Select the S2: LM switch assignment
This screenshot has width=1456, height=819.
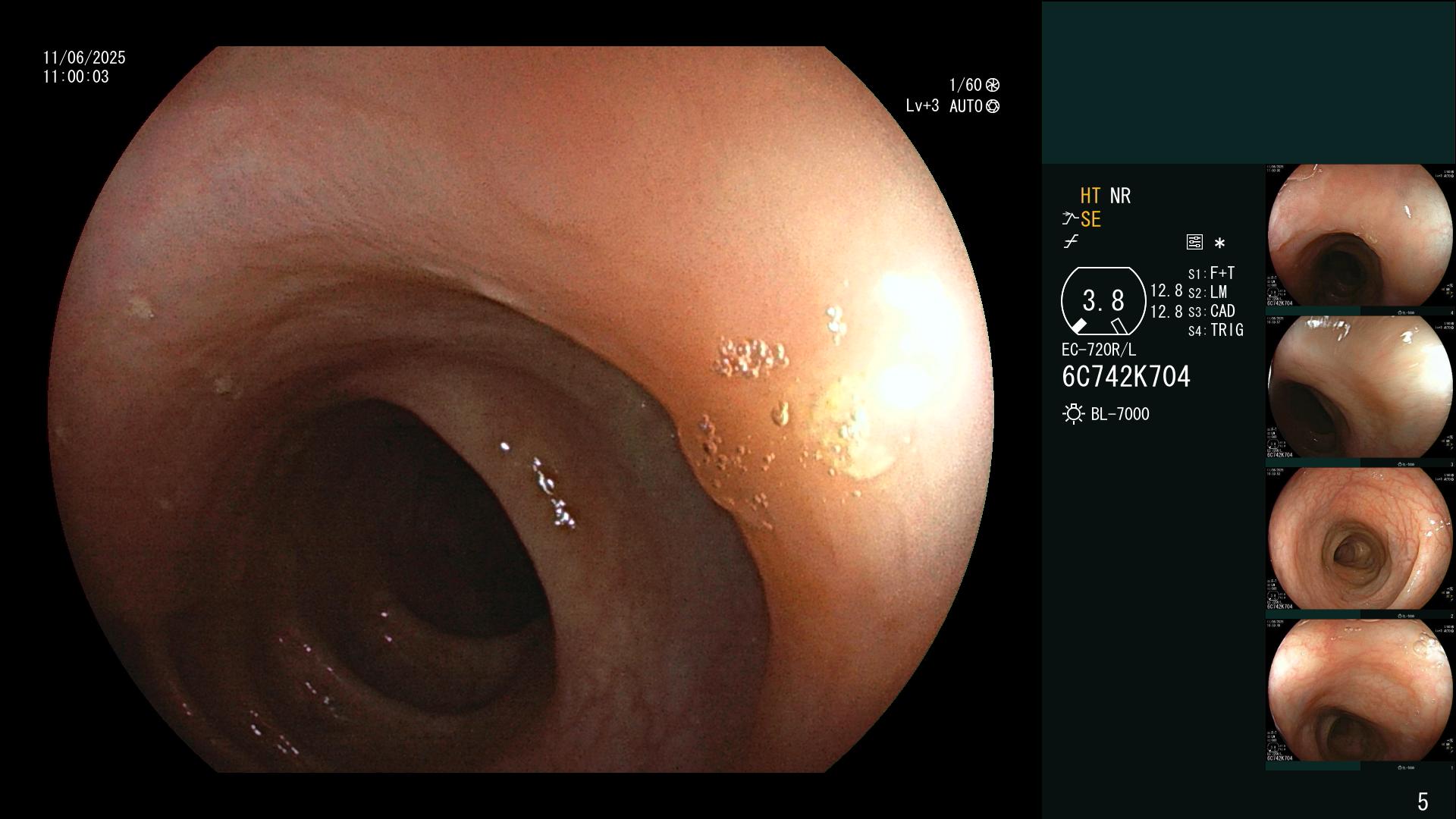point(1207,292)
